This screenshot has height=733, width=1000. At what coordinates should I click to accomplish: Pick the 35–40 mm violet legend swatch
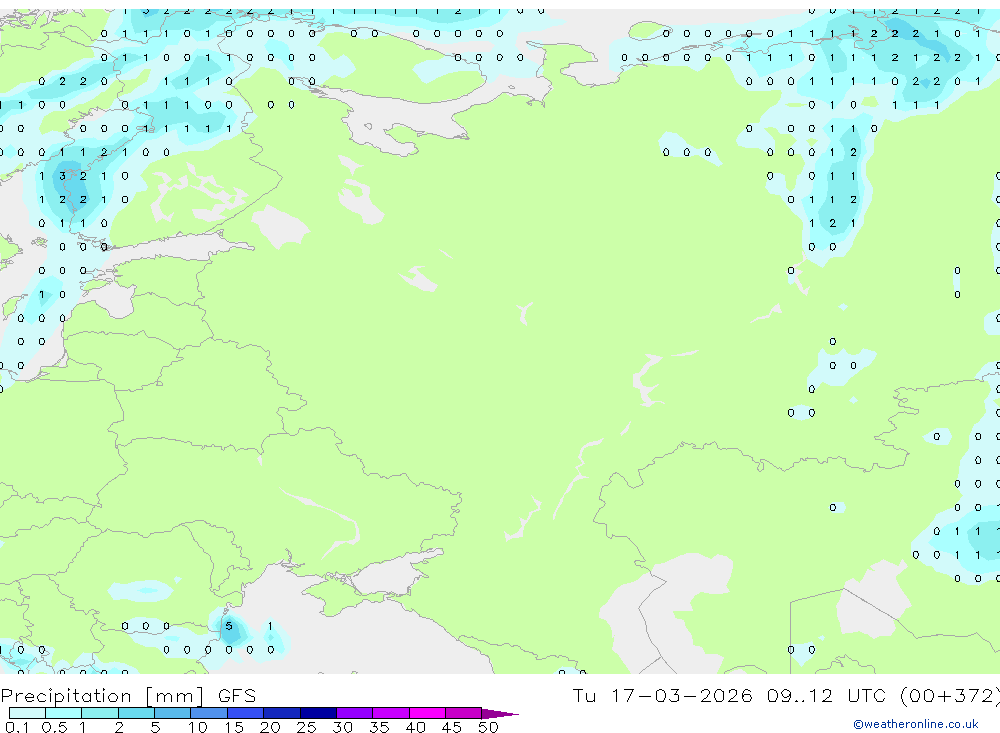[x=391, y=713]
